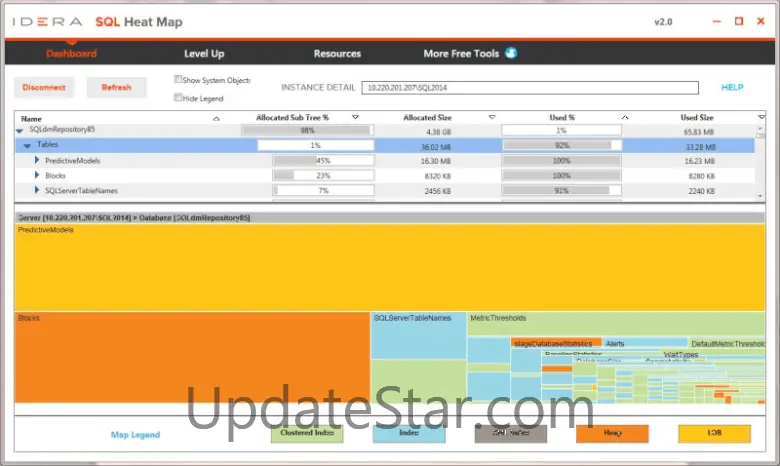Click the globe icon beside More Free Tools
The height and width of the screenshot is (466, 780).
coord(511,53)
